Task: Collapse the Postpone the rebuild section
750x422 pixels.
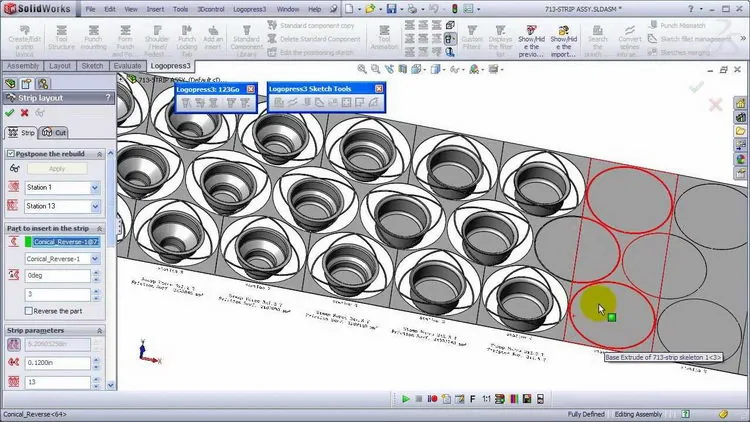Action: [99, 154]
